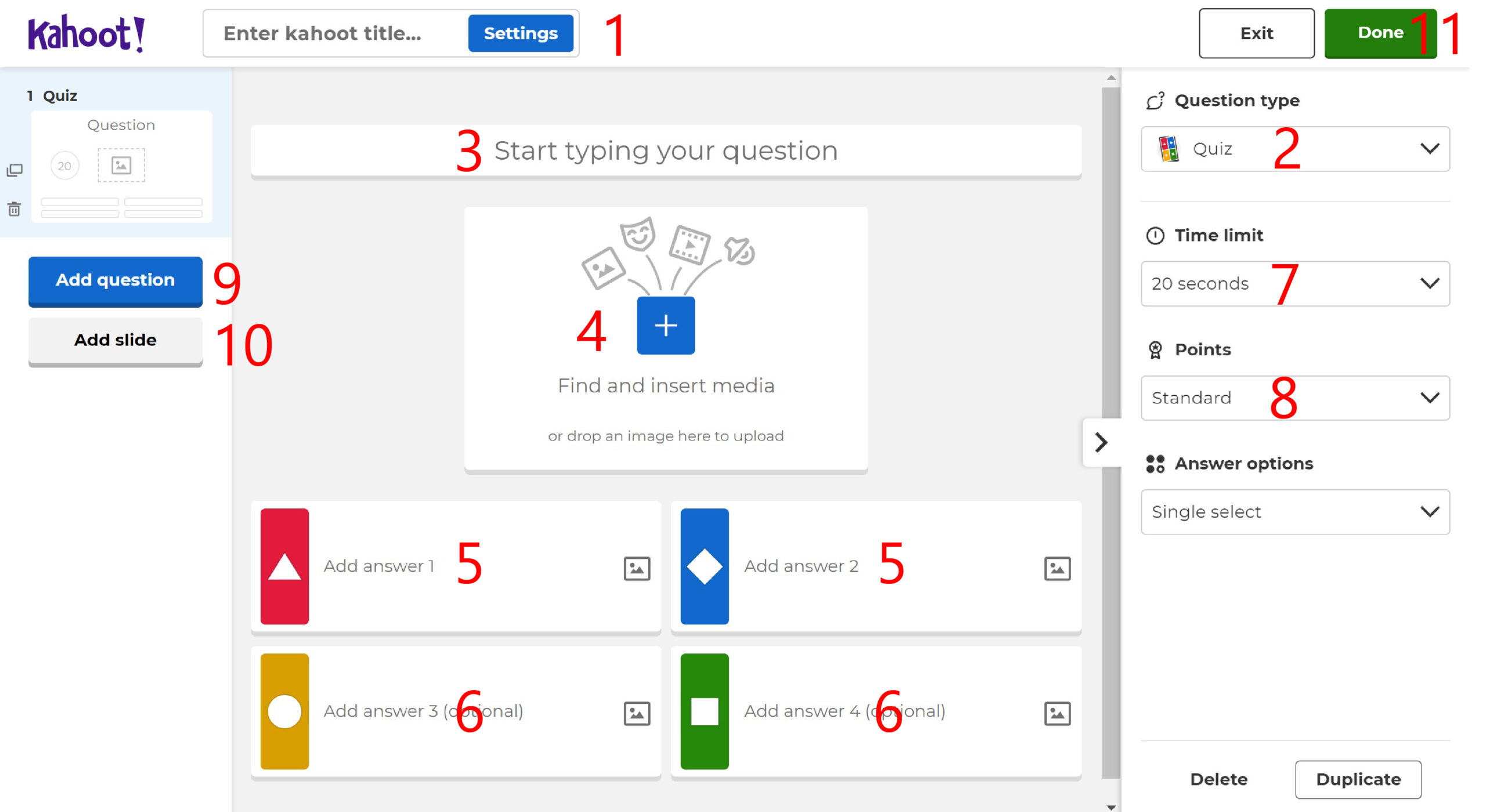Open the Answer options dropdown
1486x812 pixels.
pyautogui.click(x=1295, y=512)
